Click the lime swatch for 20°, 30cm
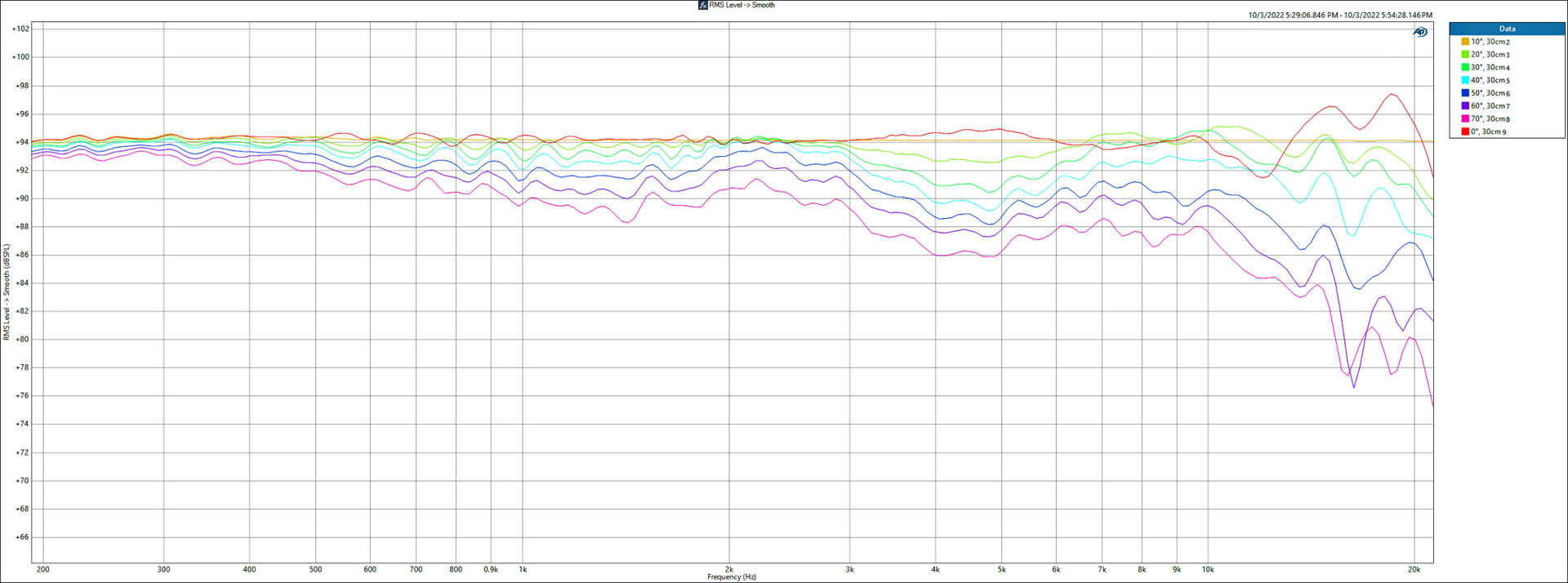 click(1465, 55)
